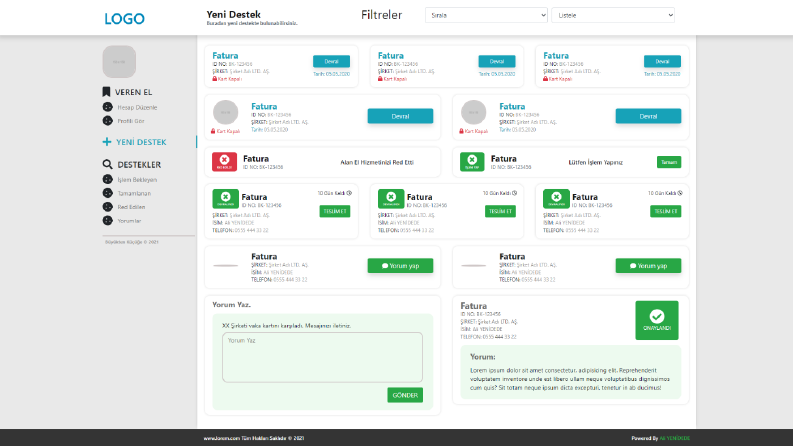Viewport: 793px width, 446px height.
Task: Click the lock icon under the right avatar card
Action: coord(461,131)
